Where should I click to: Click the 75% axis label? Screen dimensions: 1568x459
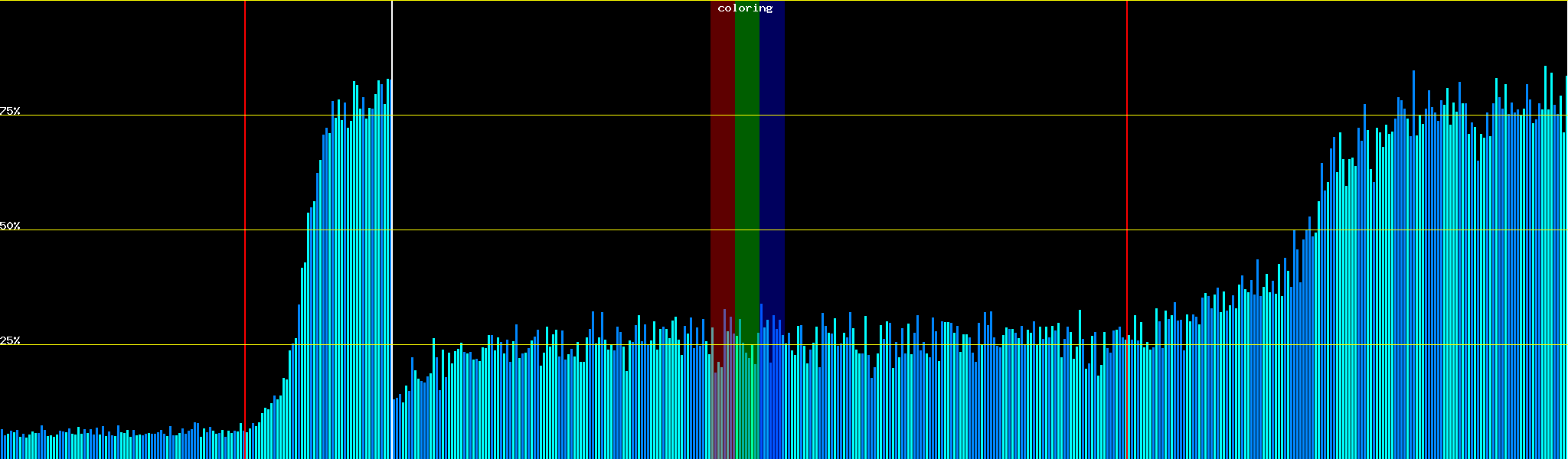(x=10, y=111)
